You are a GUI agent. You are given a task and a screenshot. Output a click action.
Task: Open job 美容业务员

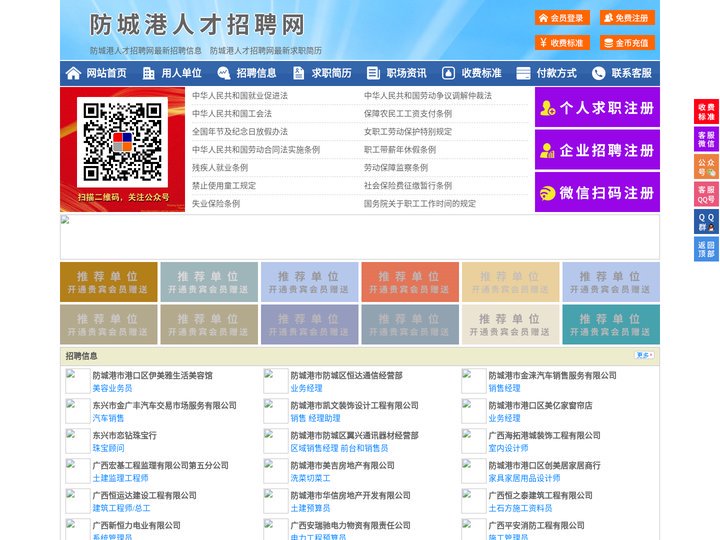click(x=112, y=388)
